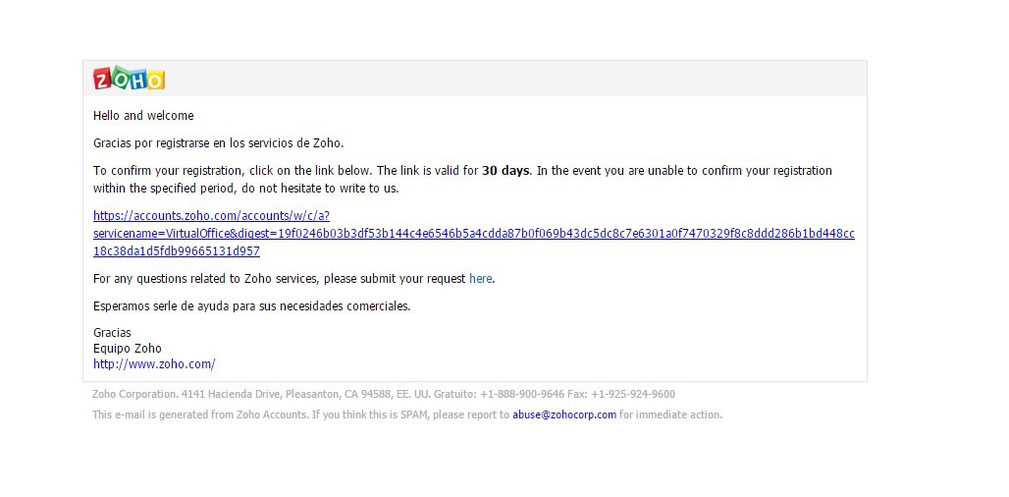Select the bold "30 days" text
1009x497 pixels.
tap(506, 171)
